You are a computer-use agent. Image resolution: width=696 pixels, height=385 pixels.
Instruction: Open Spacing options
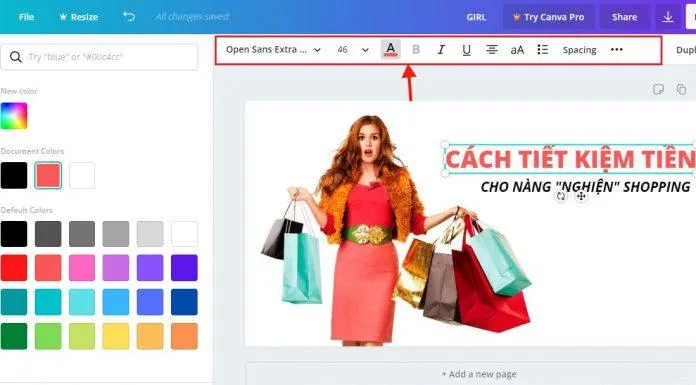tap(579, 50)
